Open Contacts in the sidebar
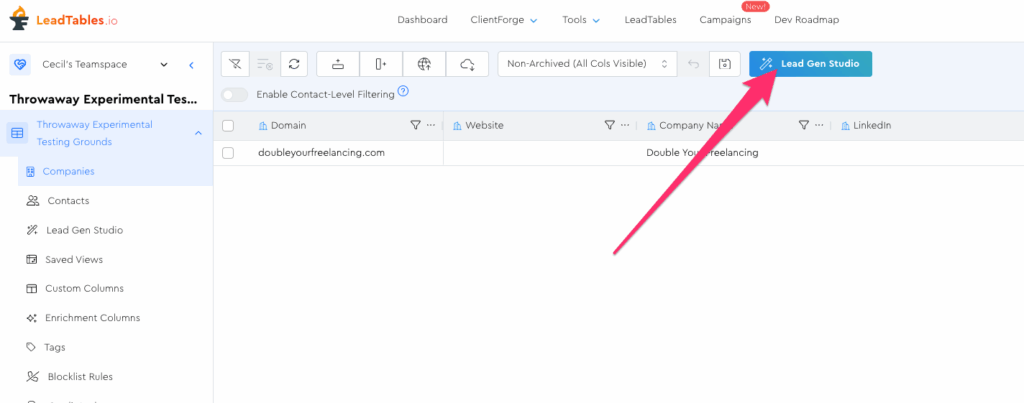The height and width of the screenshot is (403, 1024). [x=68, y=201]
